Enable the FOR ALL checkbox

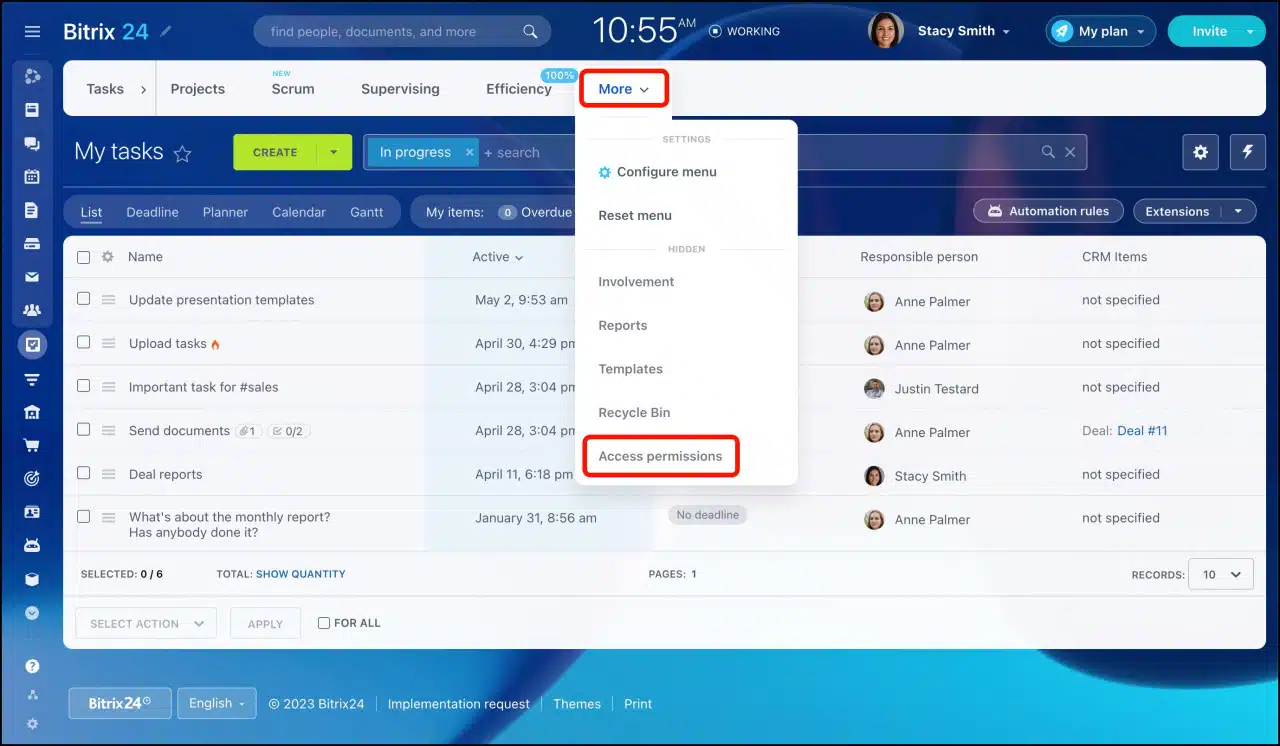[323, 623]
